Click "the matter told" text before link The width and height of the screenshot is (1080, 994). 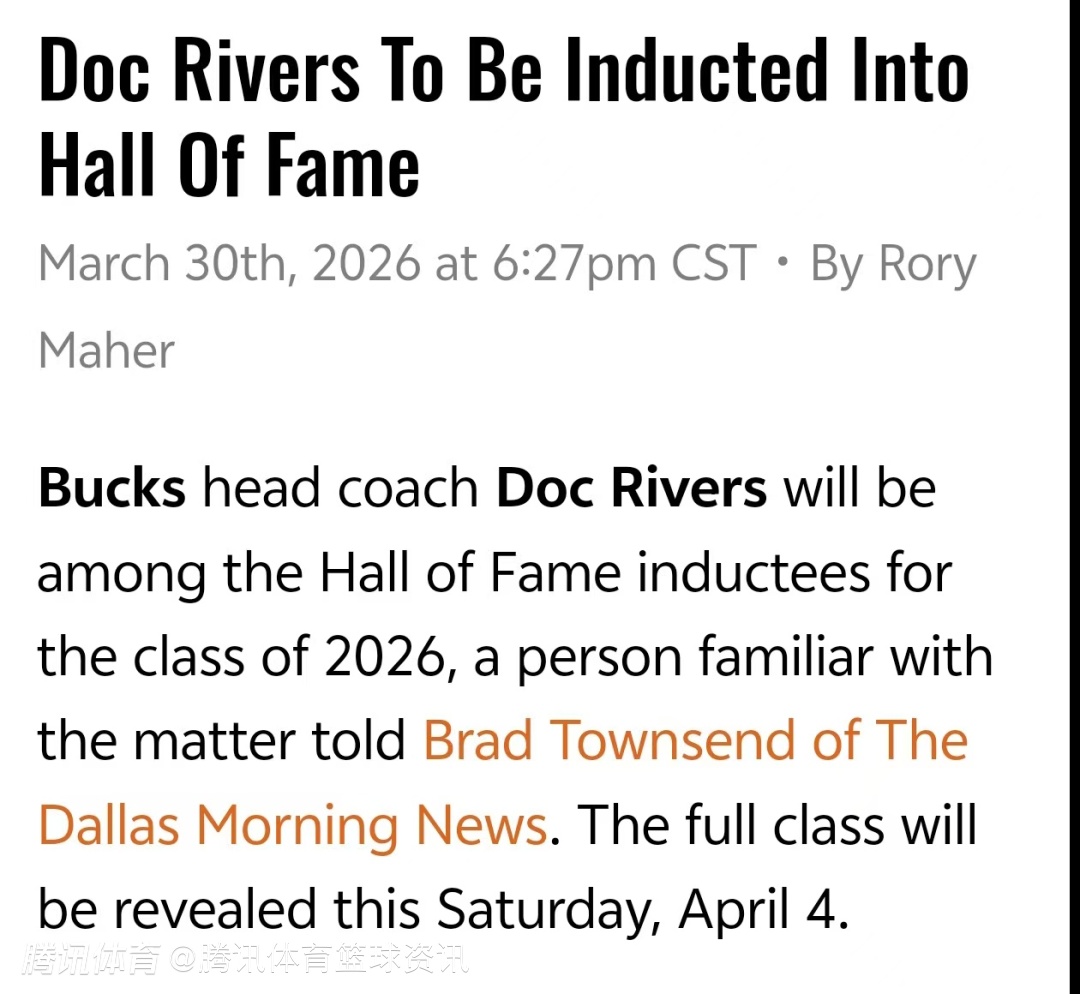(222, 741)
